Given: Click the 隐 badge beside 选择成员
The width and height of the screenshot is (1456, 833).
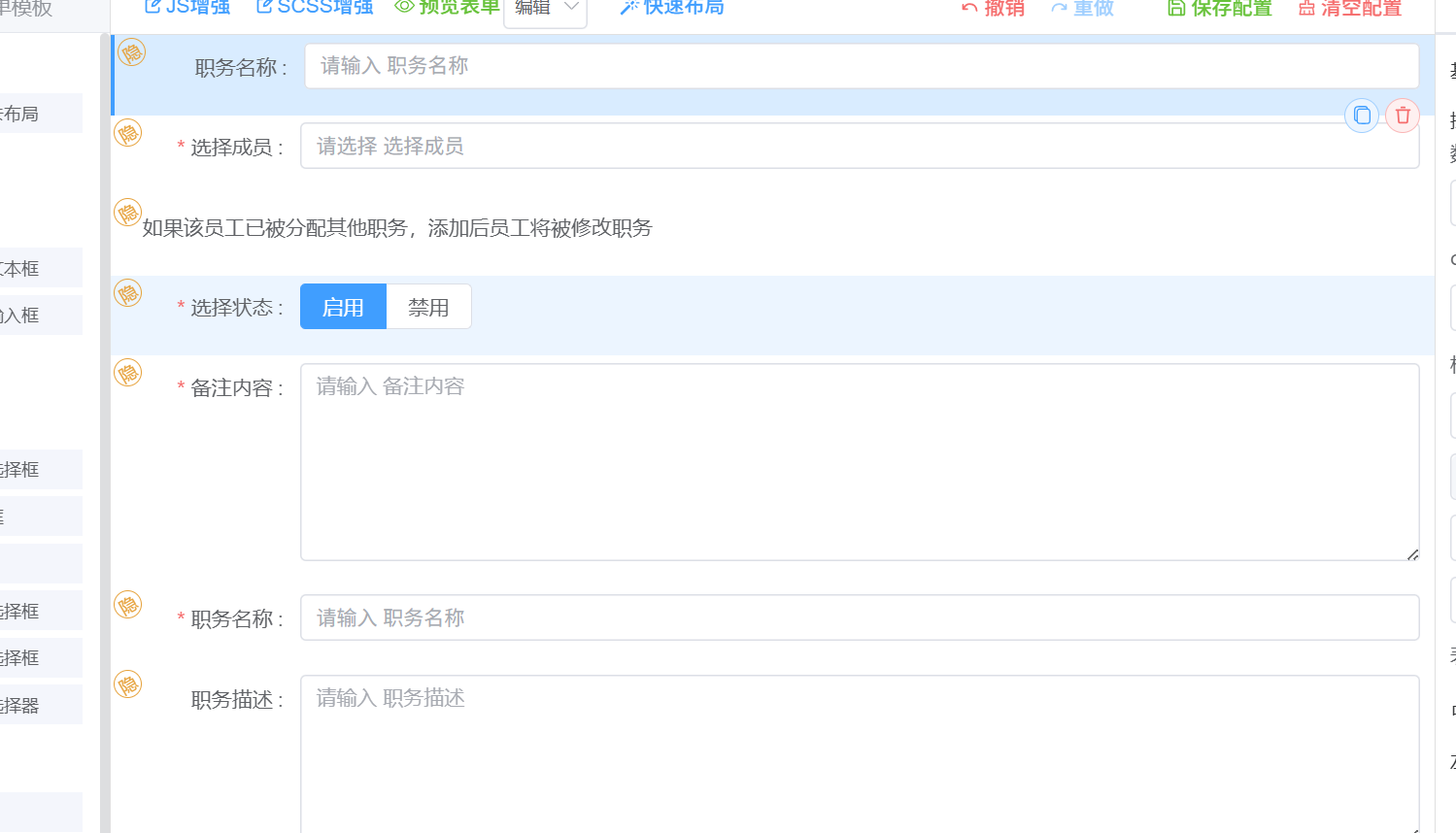Looking at the screenshot, I should coord(128,133).
